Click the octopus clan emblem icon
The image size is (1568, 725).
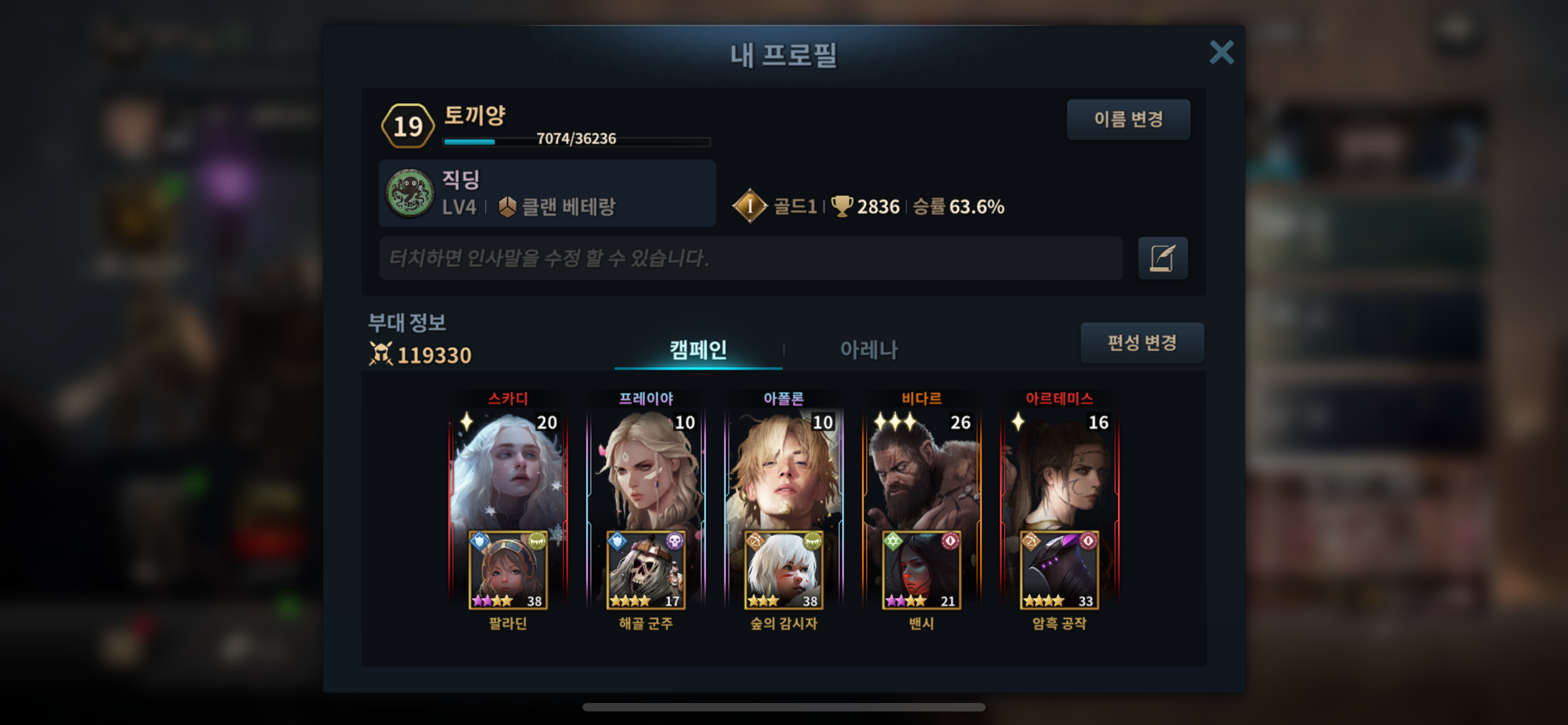coord(410,194)
